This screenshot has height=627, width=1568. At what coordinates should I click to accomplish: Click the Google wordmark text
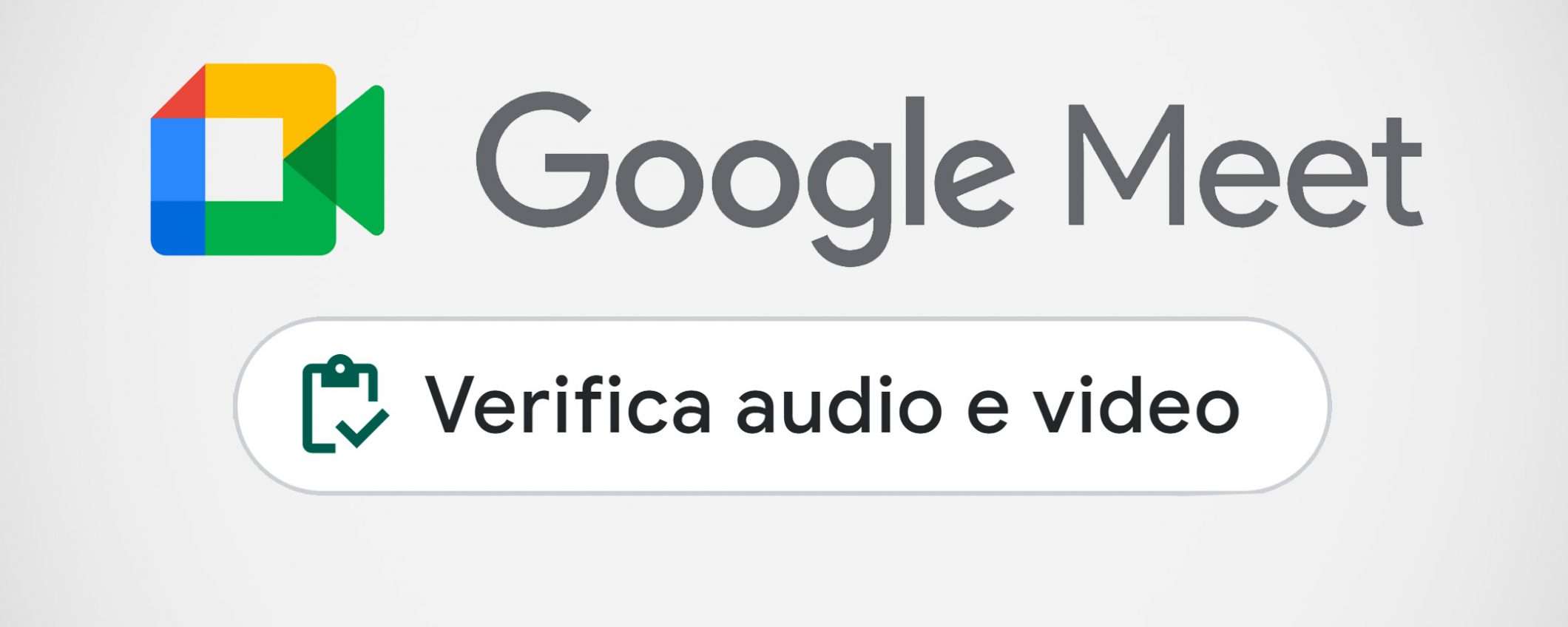coord(745,177)
